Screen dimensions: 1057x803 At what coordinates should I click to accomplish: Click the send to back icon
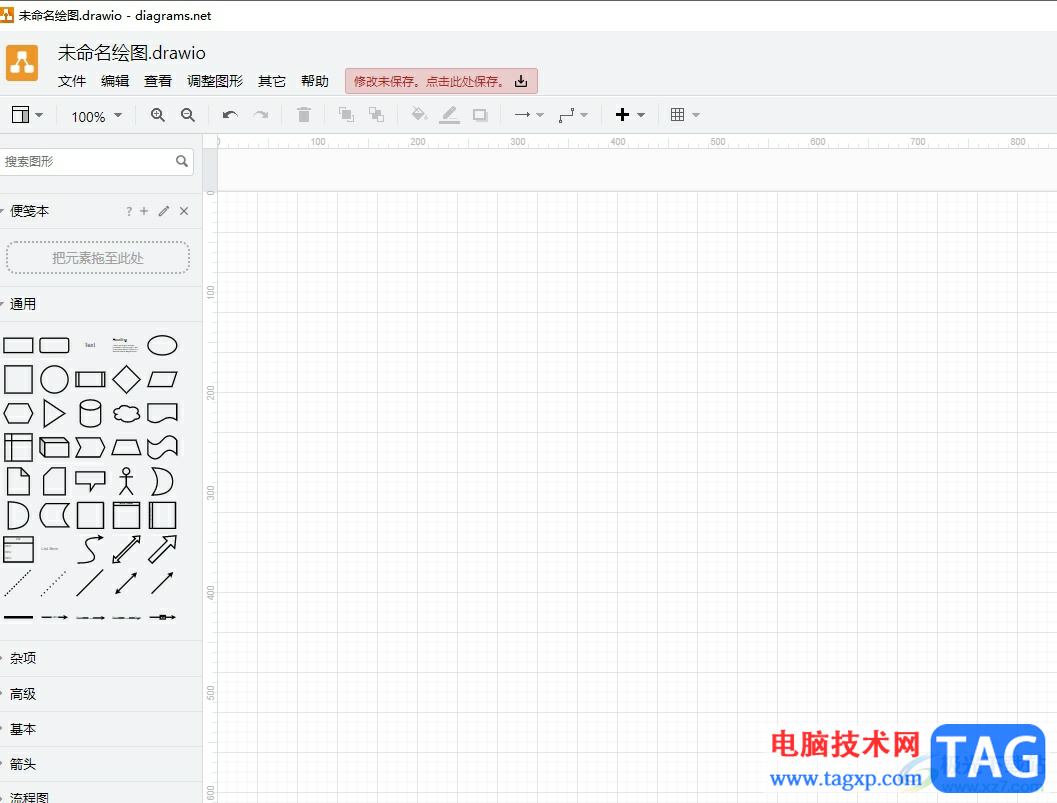376,115
